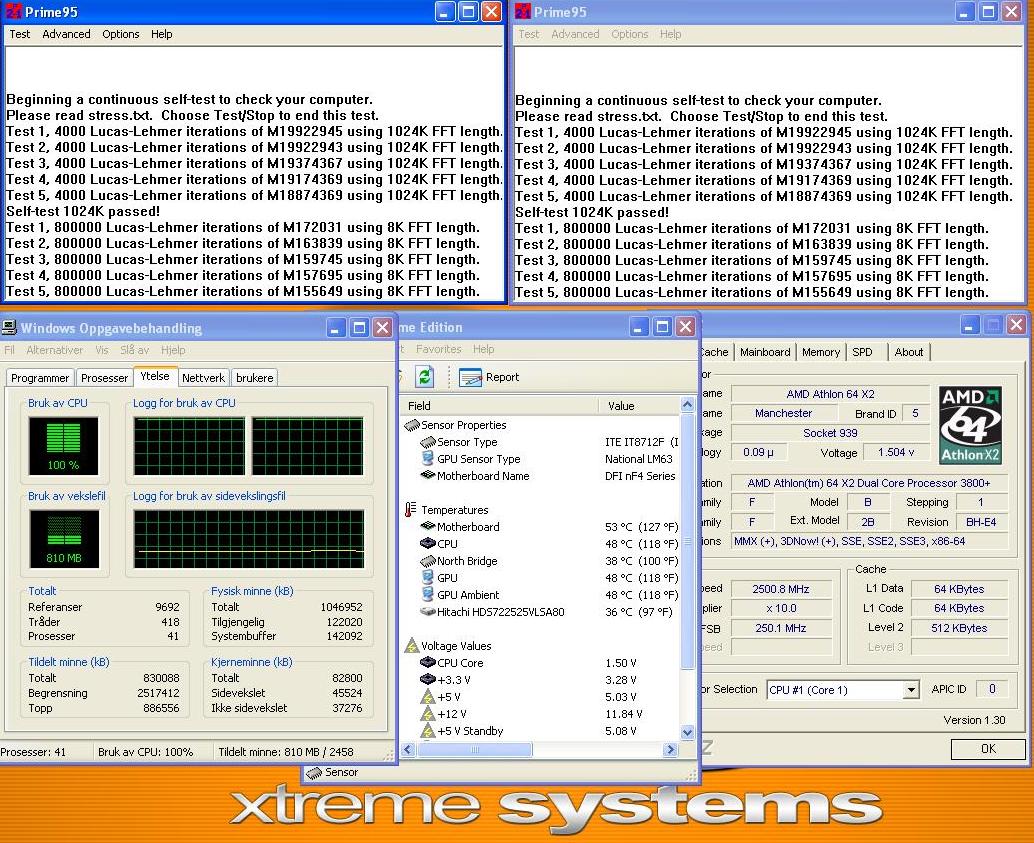Click the Prime95 icon in right title bar
Viewport: 1034px width, 843px height.
523,11
